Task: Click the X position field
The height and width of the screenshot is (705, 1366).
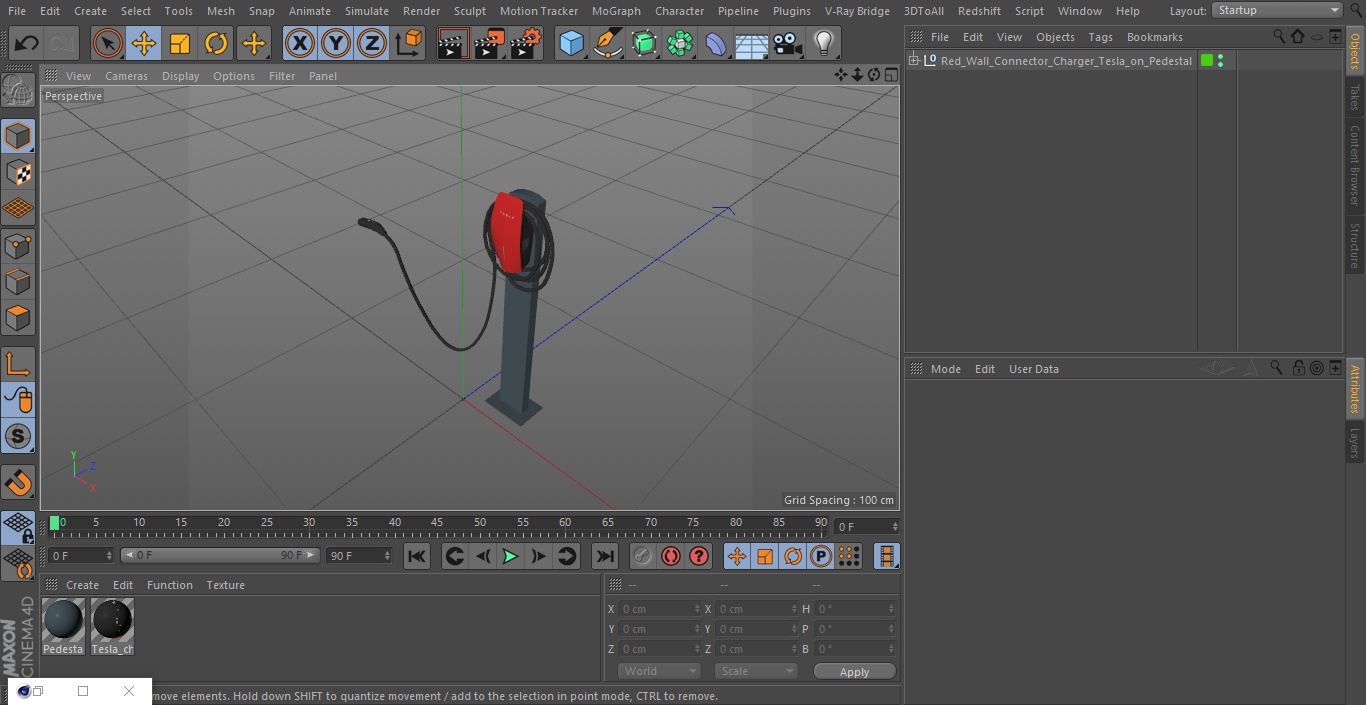Action: 660,609
